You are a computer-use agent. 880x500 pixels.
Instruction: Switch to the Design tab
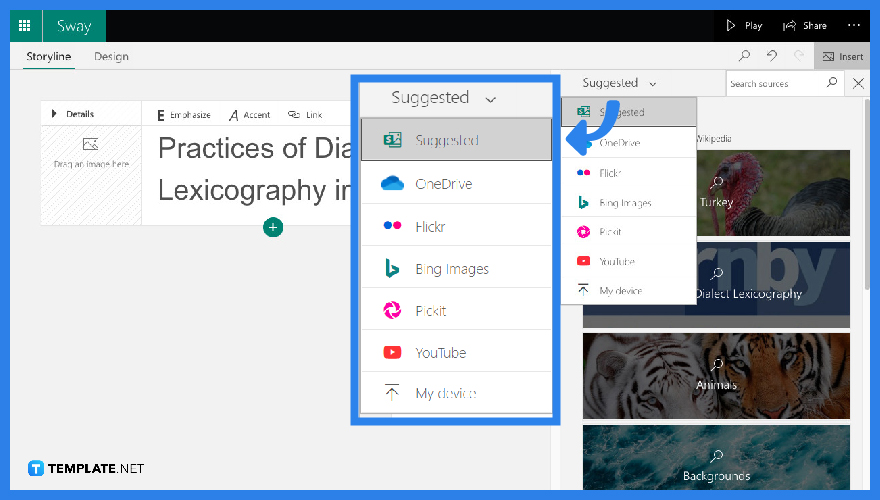pos(111,57)
